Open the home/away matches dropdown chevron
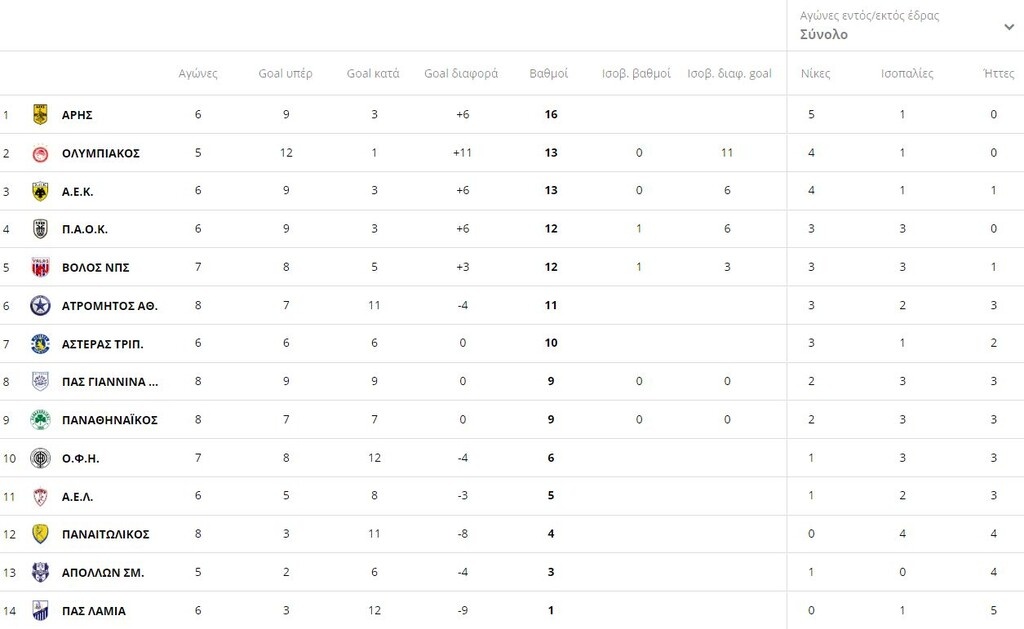The width and height of the screenshot is (1024, 629). coord(1008,27)
